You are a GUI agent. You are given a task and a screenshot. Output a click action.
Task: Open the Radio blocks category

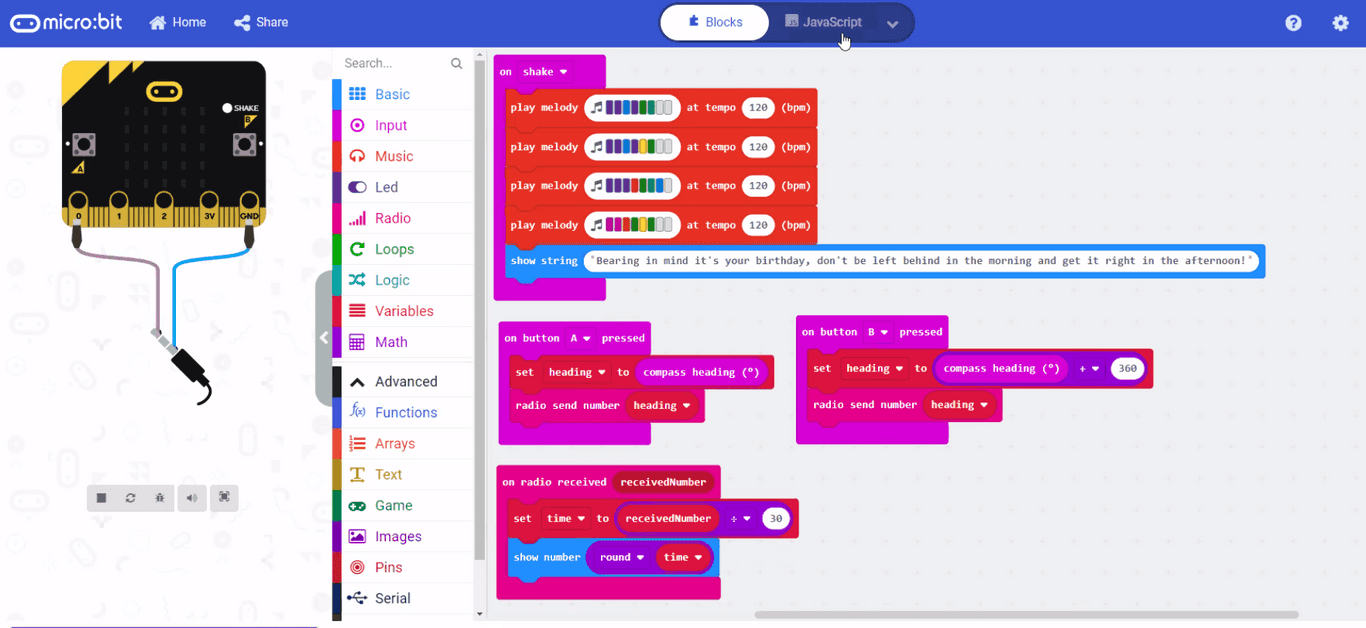click(x=403, y=218)
